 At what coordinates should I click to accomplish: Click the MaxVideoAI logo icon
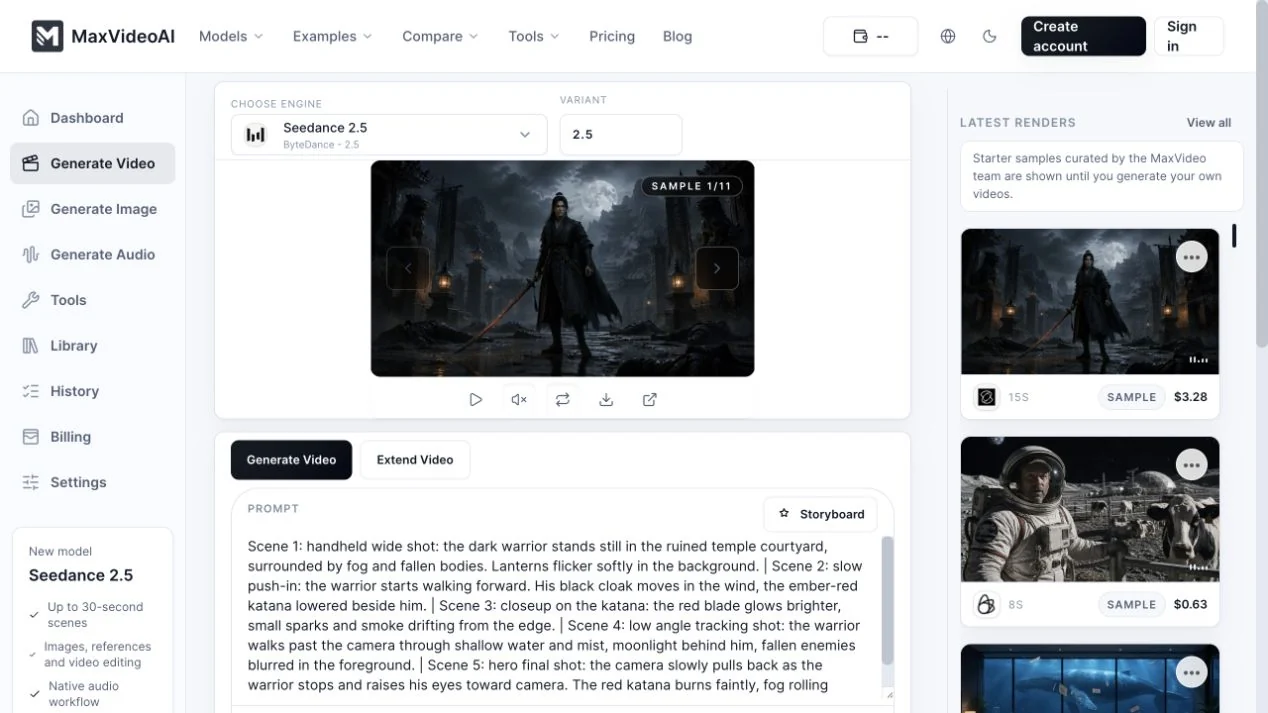47,36
